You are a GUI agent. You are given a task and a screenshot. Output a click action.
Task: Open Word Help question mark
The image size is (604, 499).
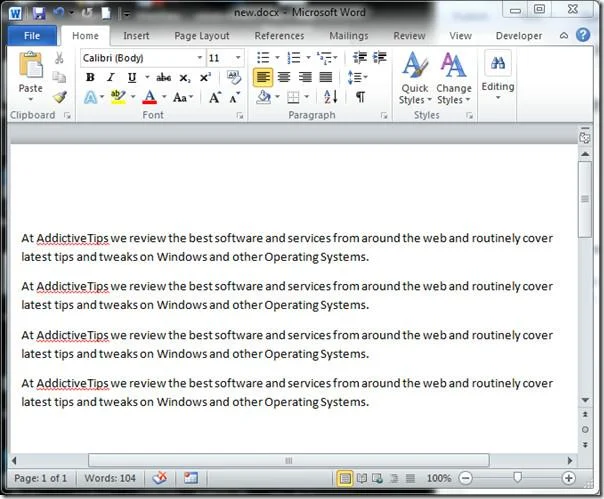tap(583, 35)
